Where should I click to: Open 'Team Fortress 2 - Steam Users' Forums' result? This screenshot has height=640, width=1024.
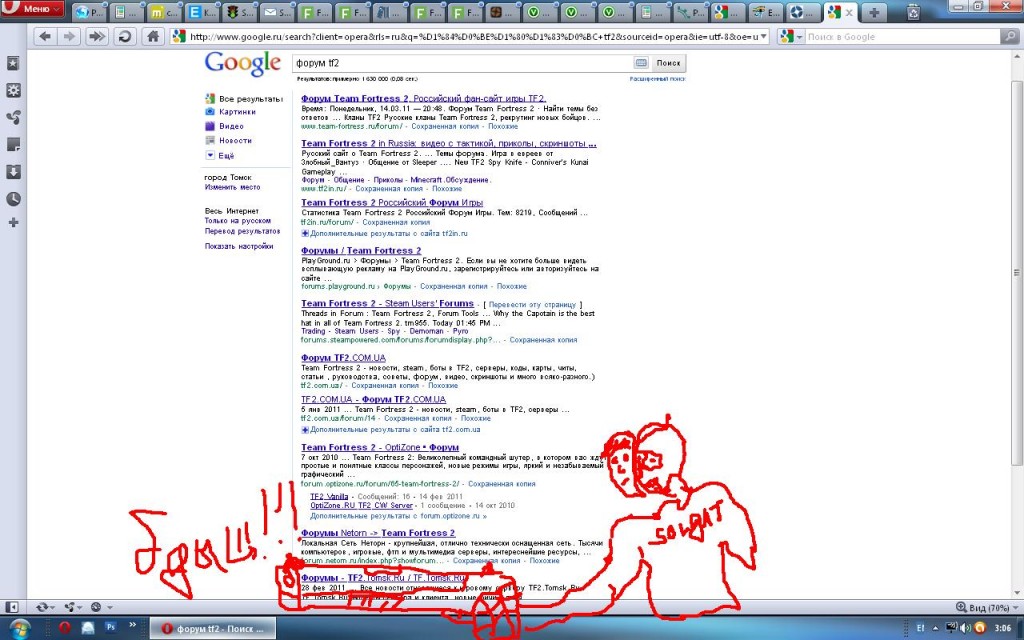387,303
